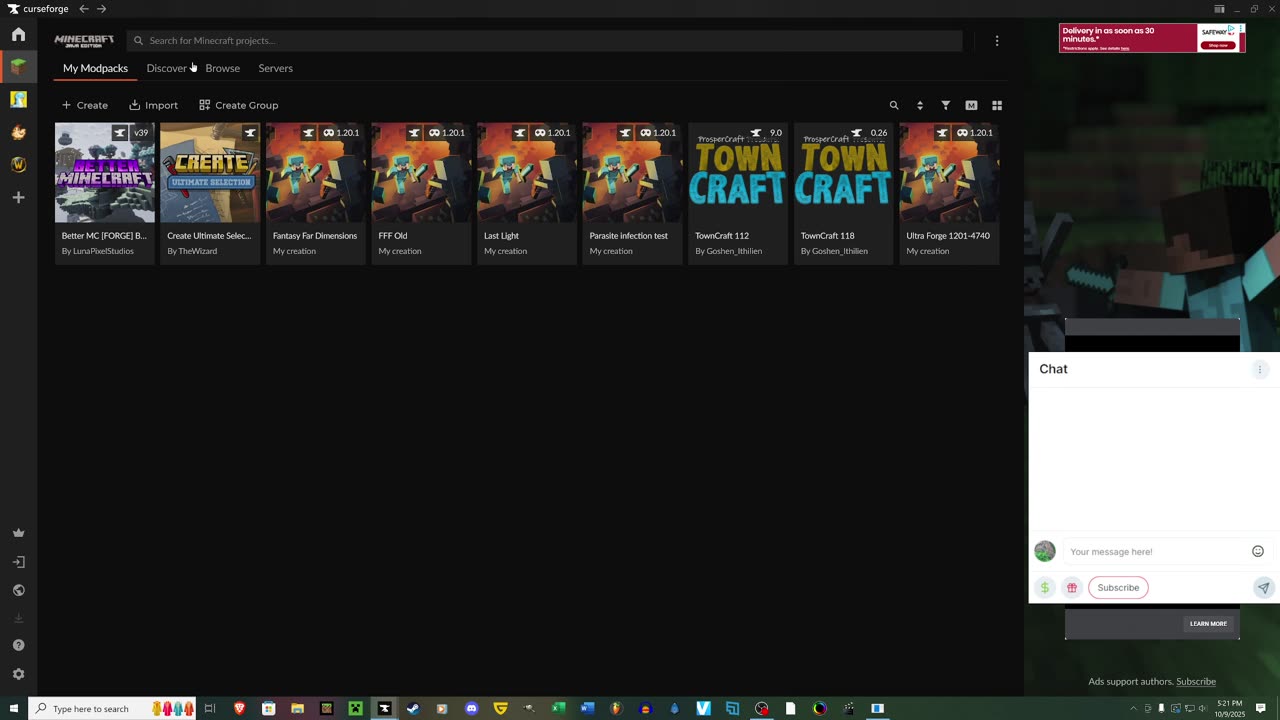This screenshot has width=1280, height=720.
Task: Click the sign-in arrow icon in sidebar
Action: click(x=18, y=562)
